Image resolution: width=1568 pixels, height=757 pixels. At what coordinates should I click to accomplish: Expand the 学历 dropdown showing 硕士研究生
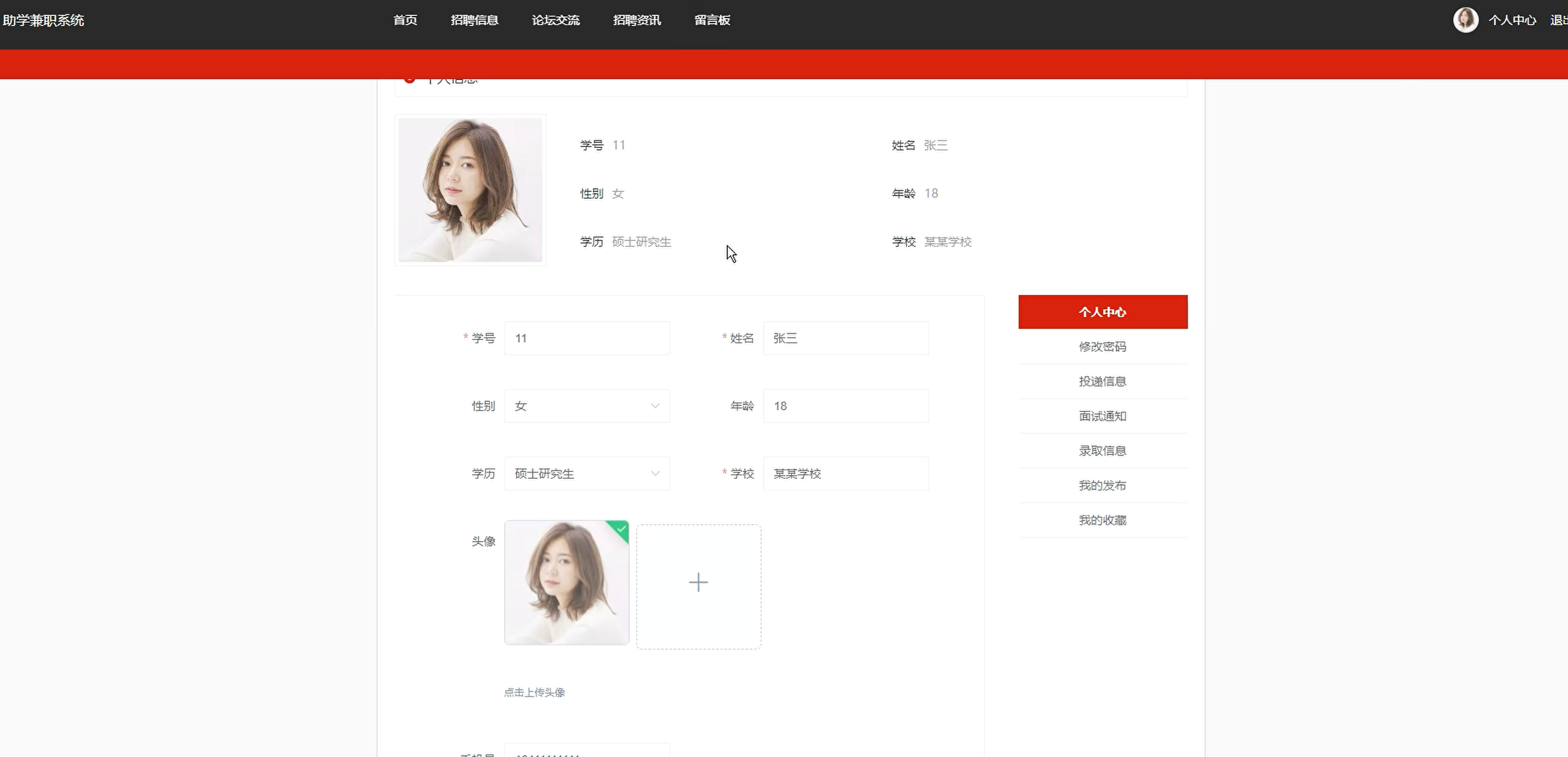587,473
